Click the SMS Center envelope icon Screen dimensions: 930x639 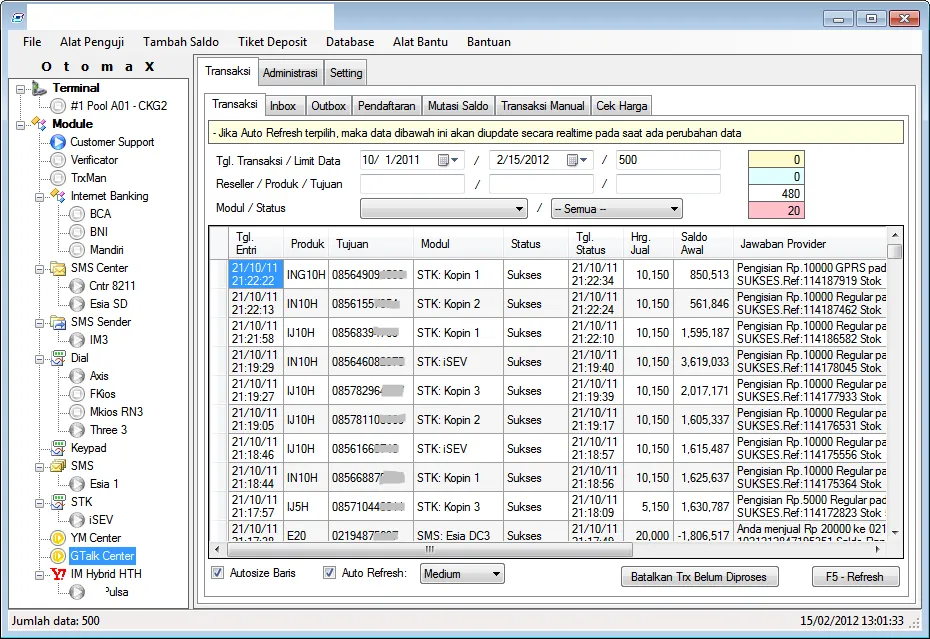pos(58,268)
